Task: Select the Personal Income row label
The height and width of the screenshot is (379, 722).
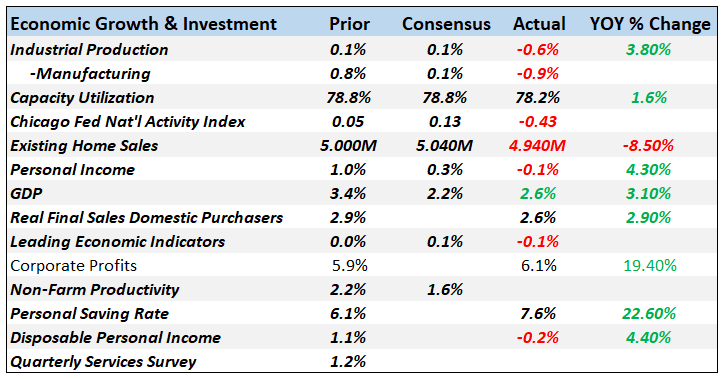Action: tap(72, 170)
